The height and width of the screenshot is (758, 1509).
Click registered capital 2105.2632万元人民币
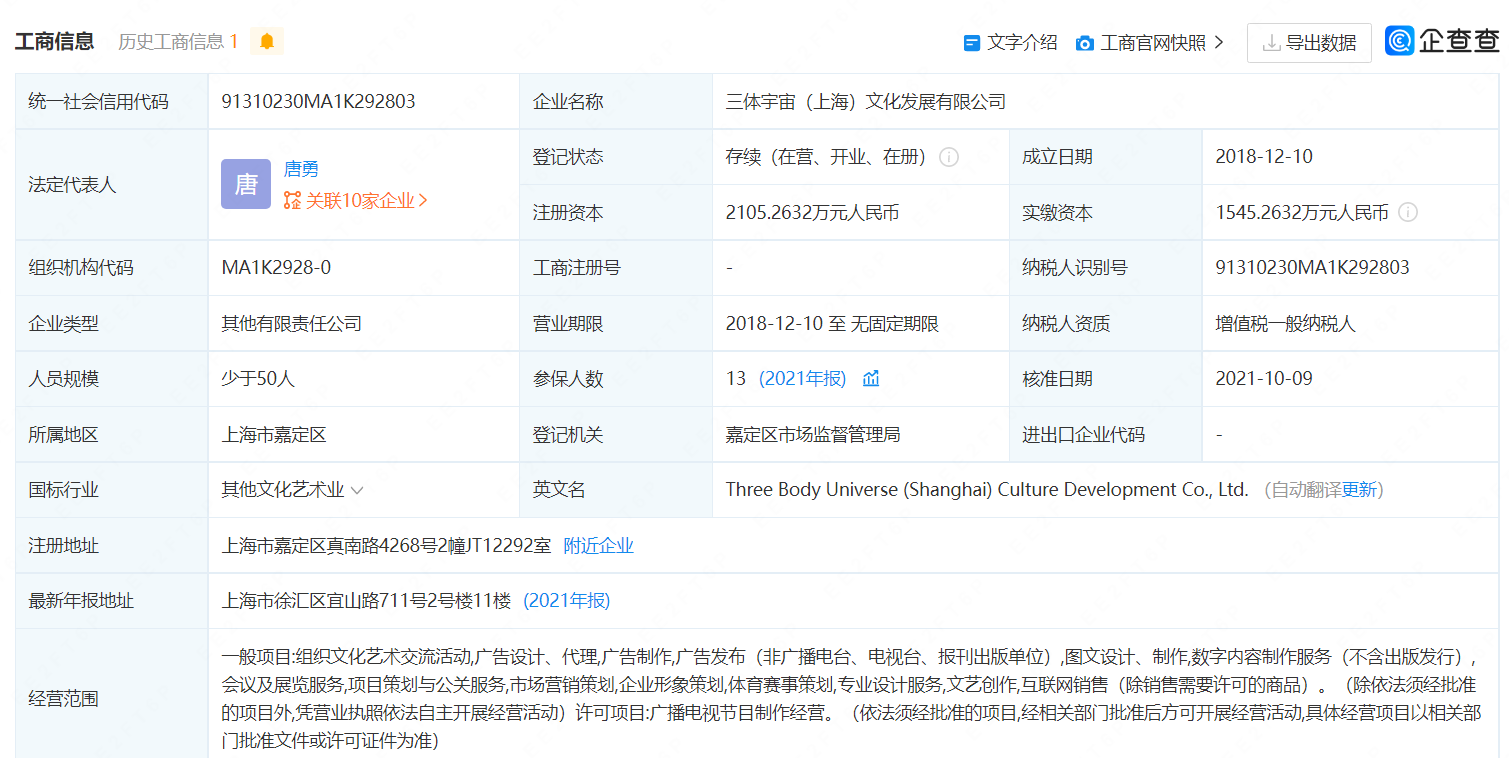click(813, 212)
